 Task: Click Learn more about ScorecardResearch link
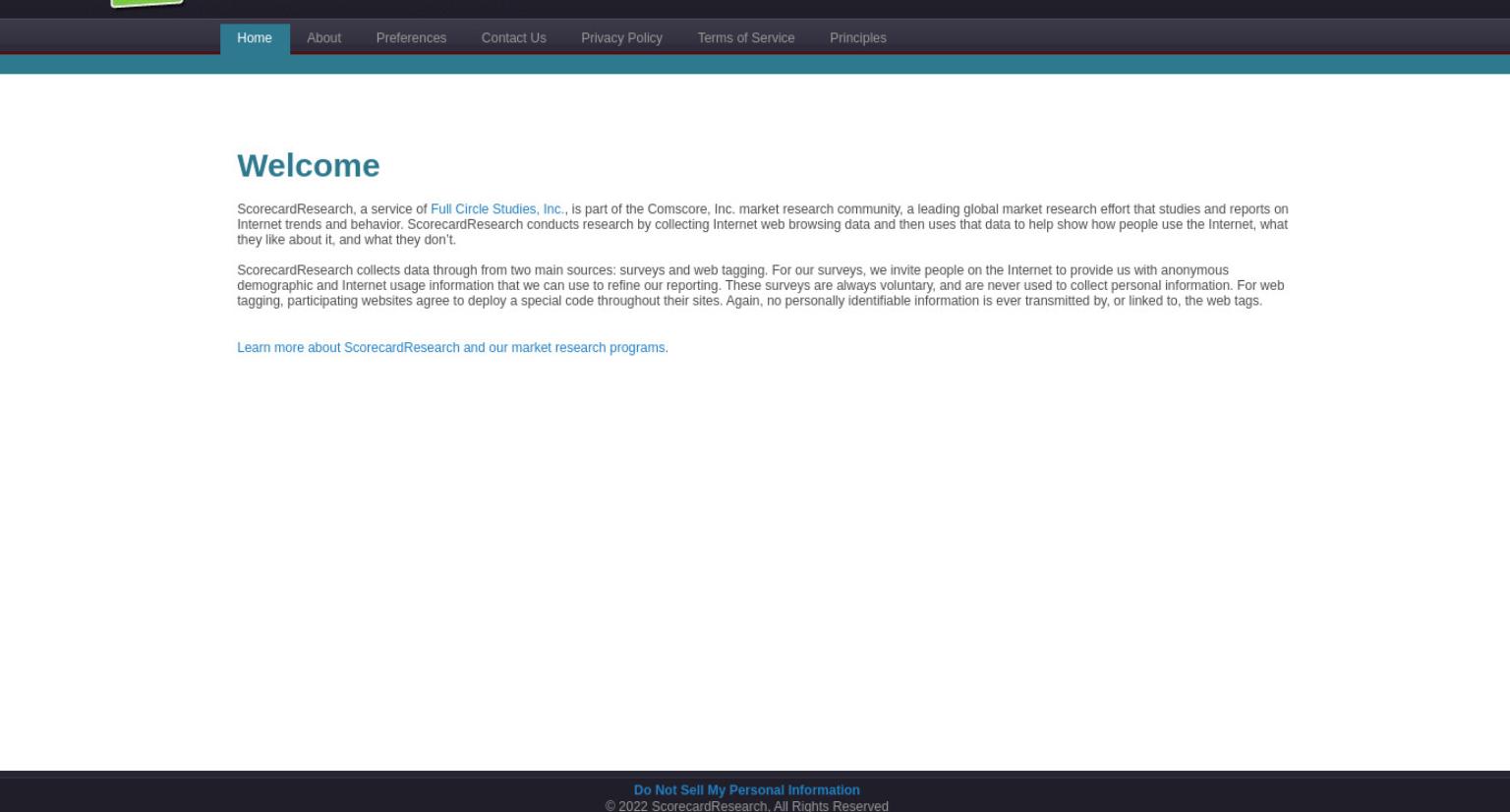(452, 348)
